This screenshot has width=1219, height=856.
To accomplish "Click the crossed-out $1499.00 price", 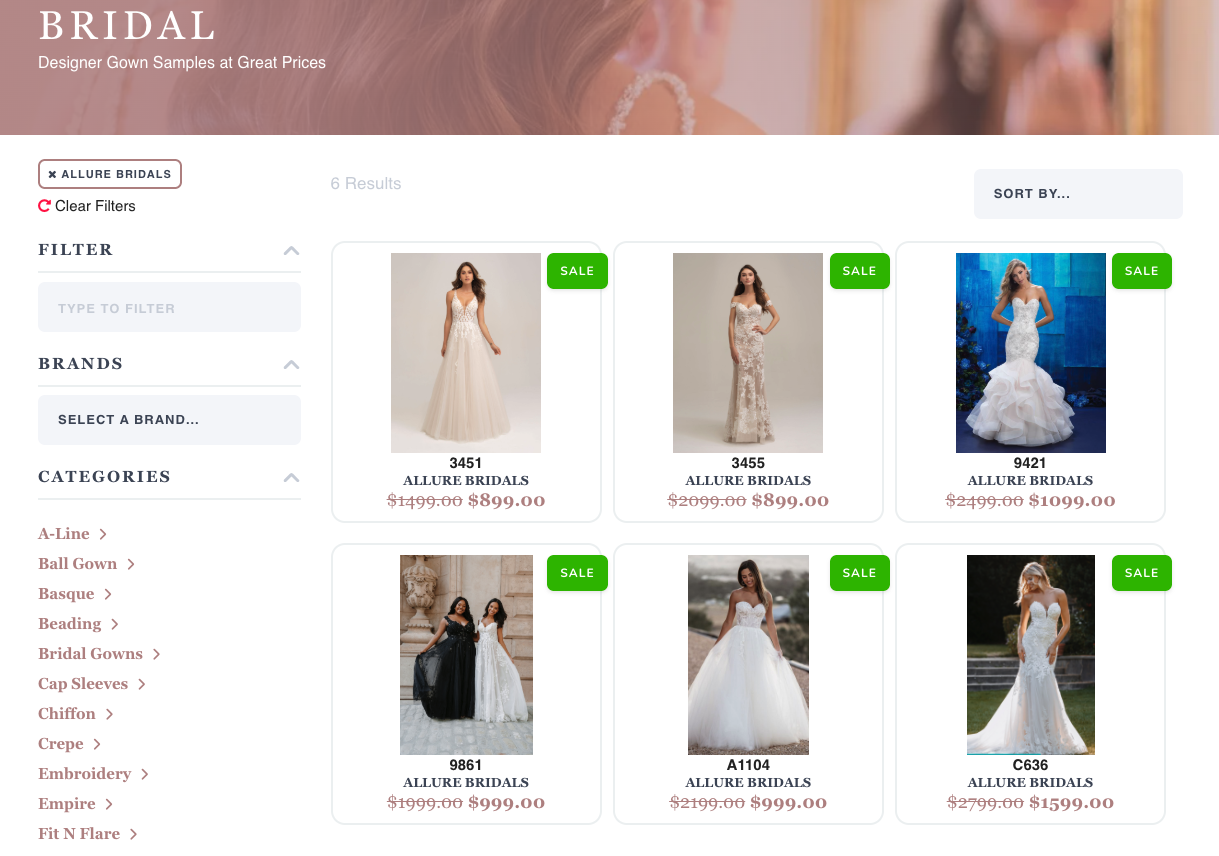I will [x=425, y=500].
